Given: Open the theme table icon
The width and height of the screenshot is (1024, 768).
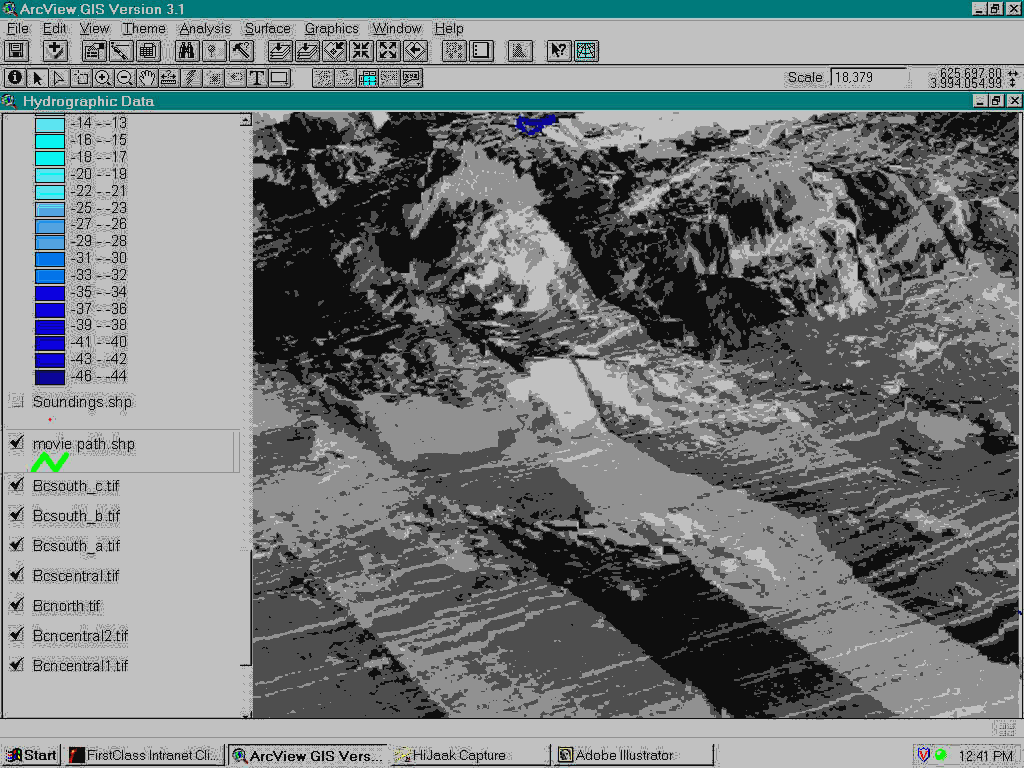Looking at the screenshot, I should point(148,51).
